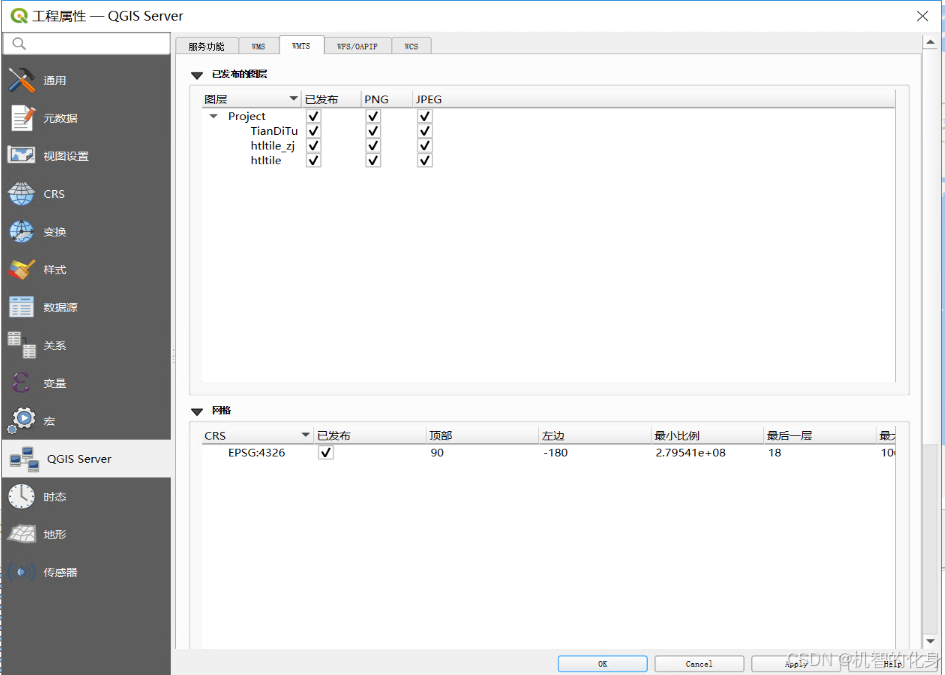Uncheck 已发布 for EPSG:4326 grid

point(326,453)
